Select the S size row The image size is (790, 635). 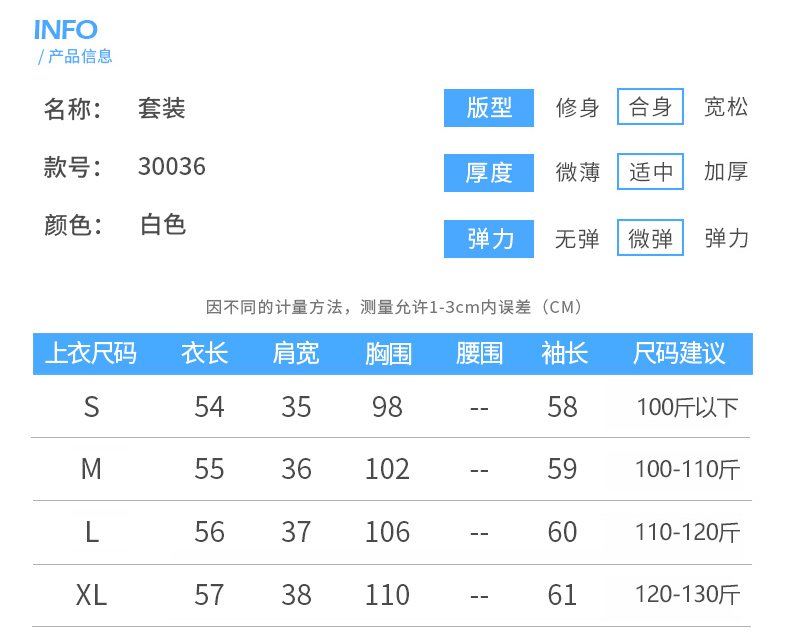pos(91,407)
